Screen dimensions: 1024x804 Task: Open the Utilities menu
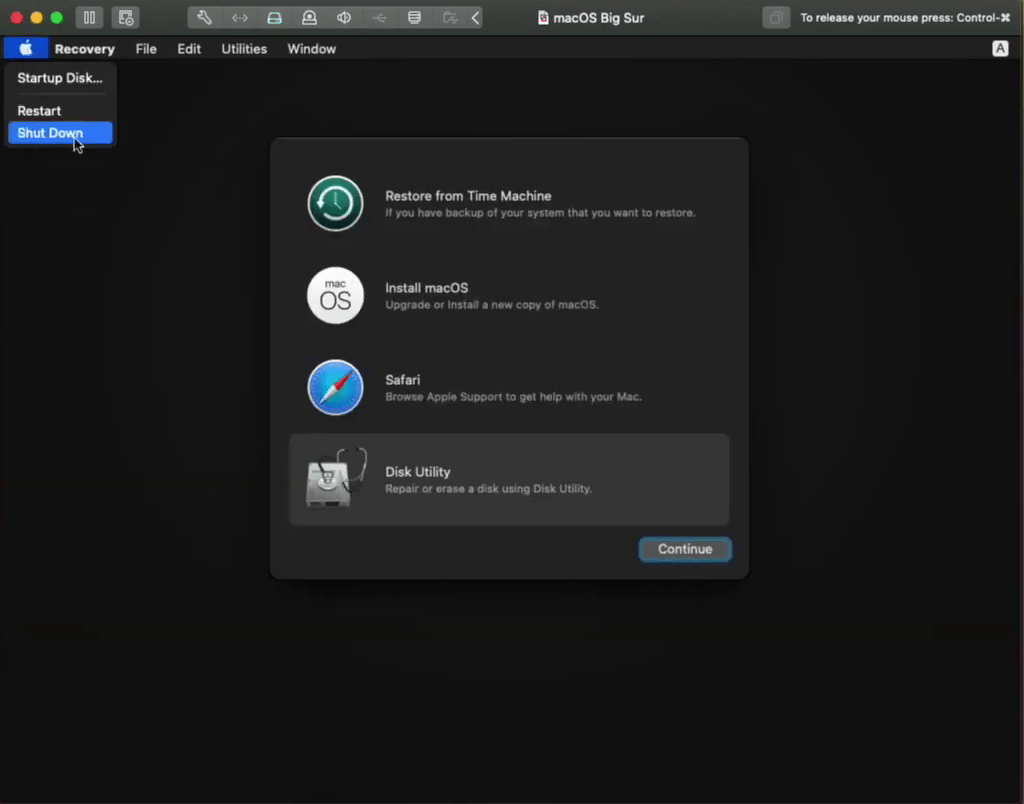(x=244, y=49)
